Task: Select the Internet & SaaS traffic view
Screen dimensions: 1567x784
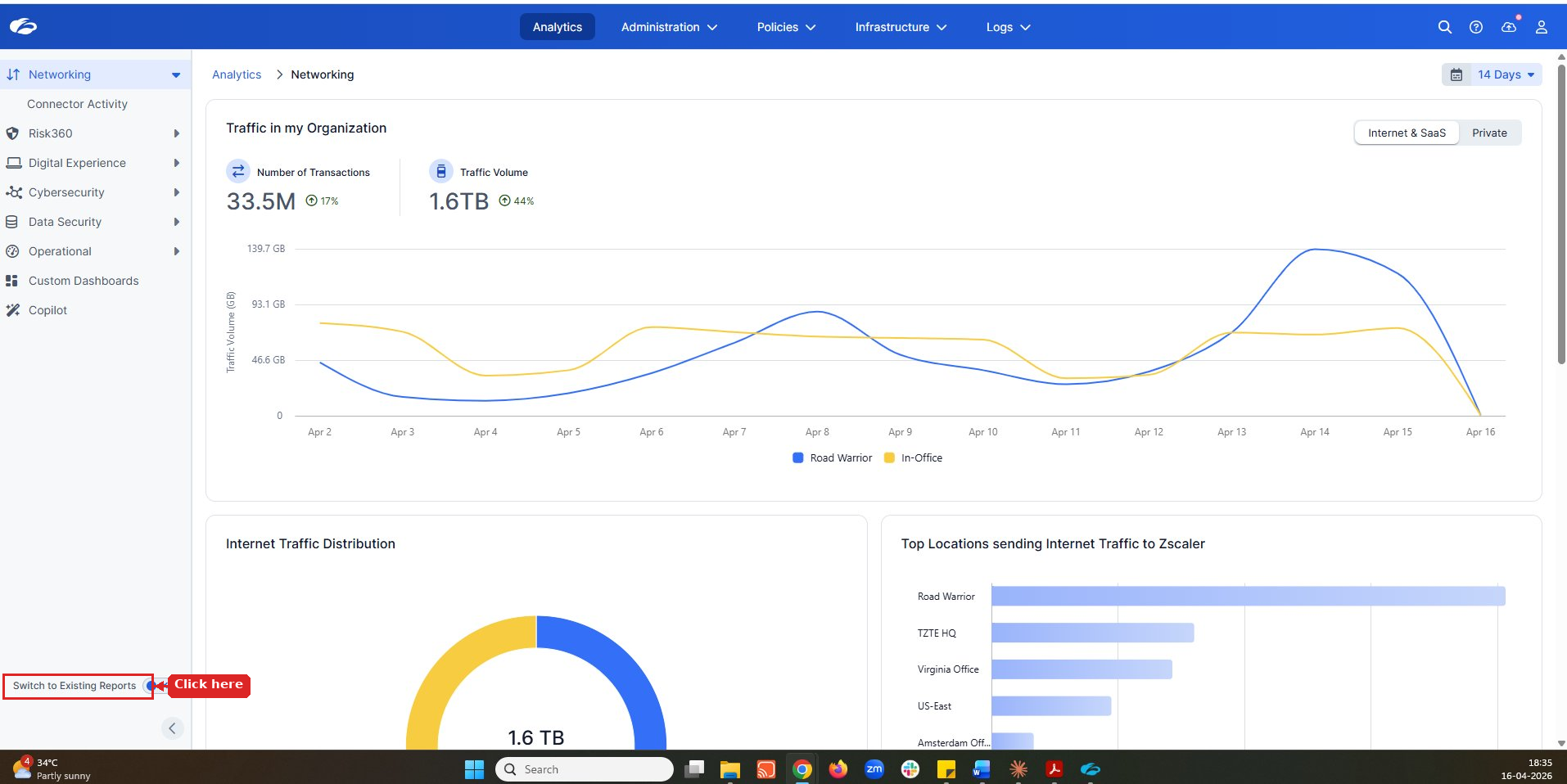Action: pyautogui.click(x=1406, y=133)
